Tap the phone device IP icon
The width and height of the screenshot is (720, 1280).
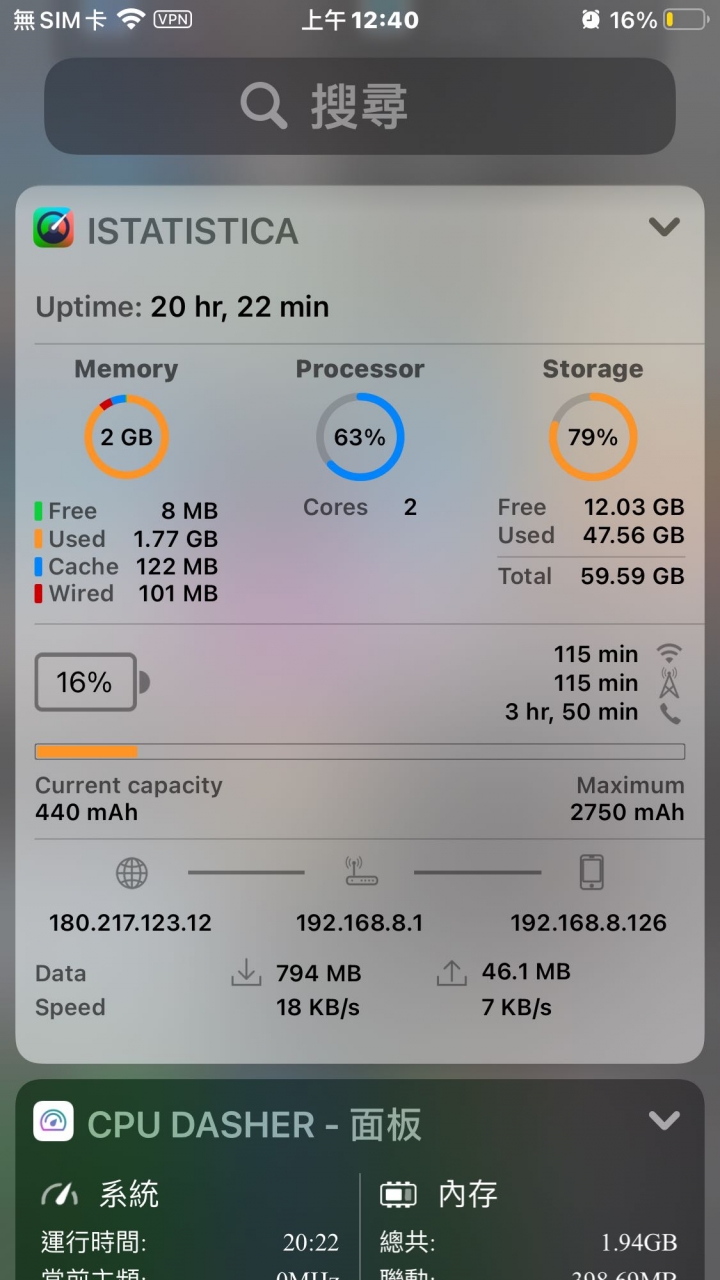[592, 872]
